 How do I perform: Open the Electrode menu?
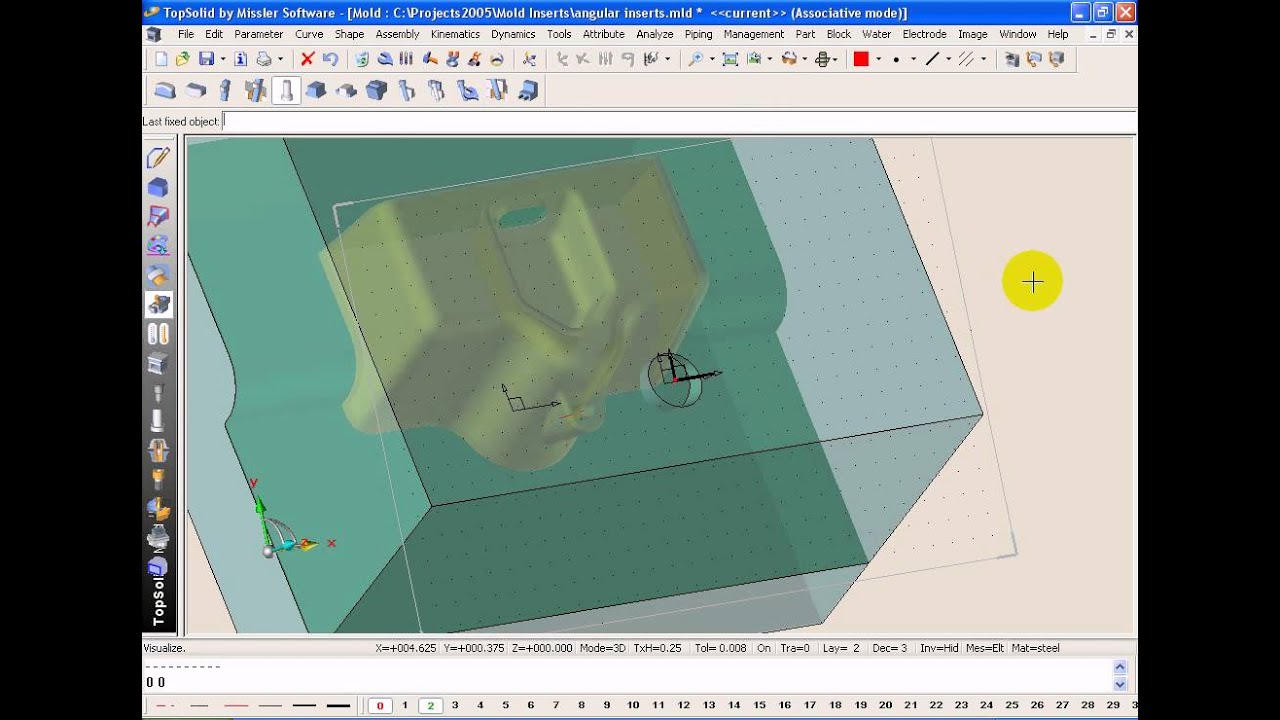[924, 34]
